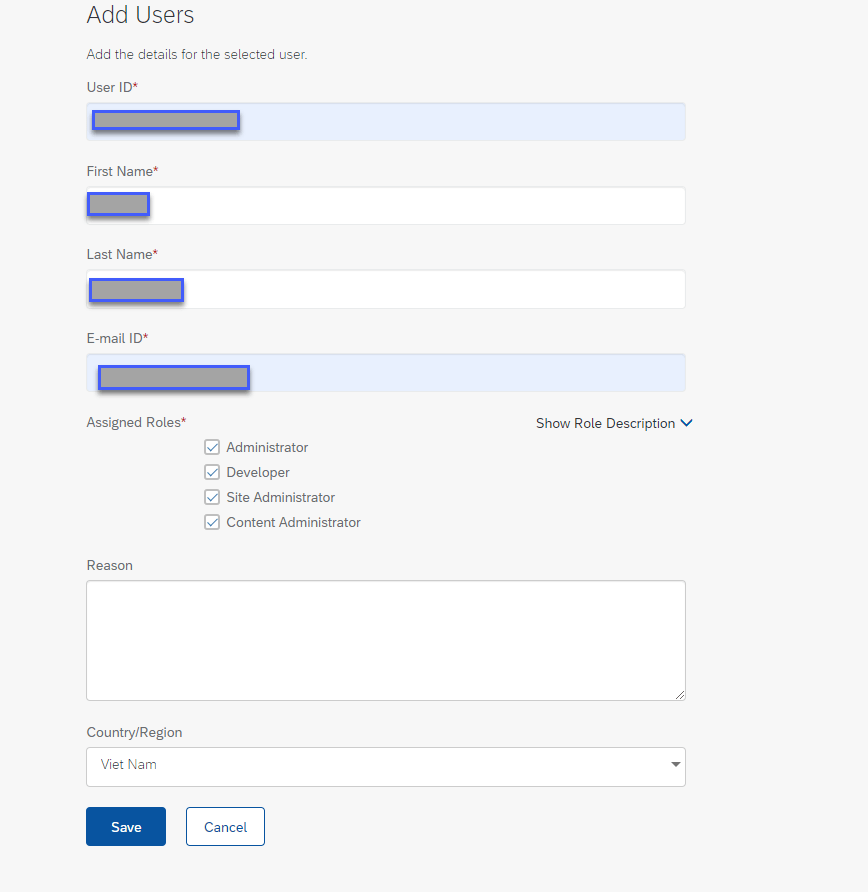Save the new user details
The height and width of the screenshot is (892, 868).
click(x=126, y=827)
